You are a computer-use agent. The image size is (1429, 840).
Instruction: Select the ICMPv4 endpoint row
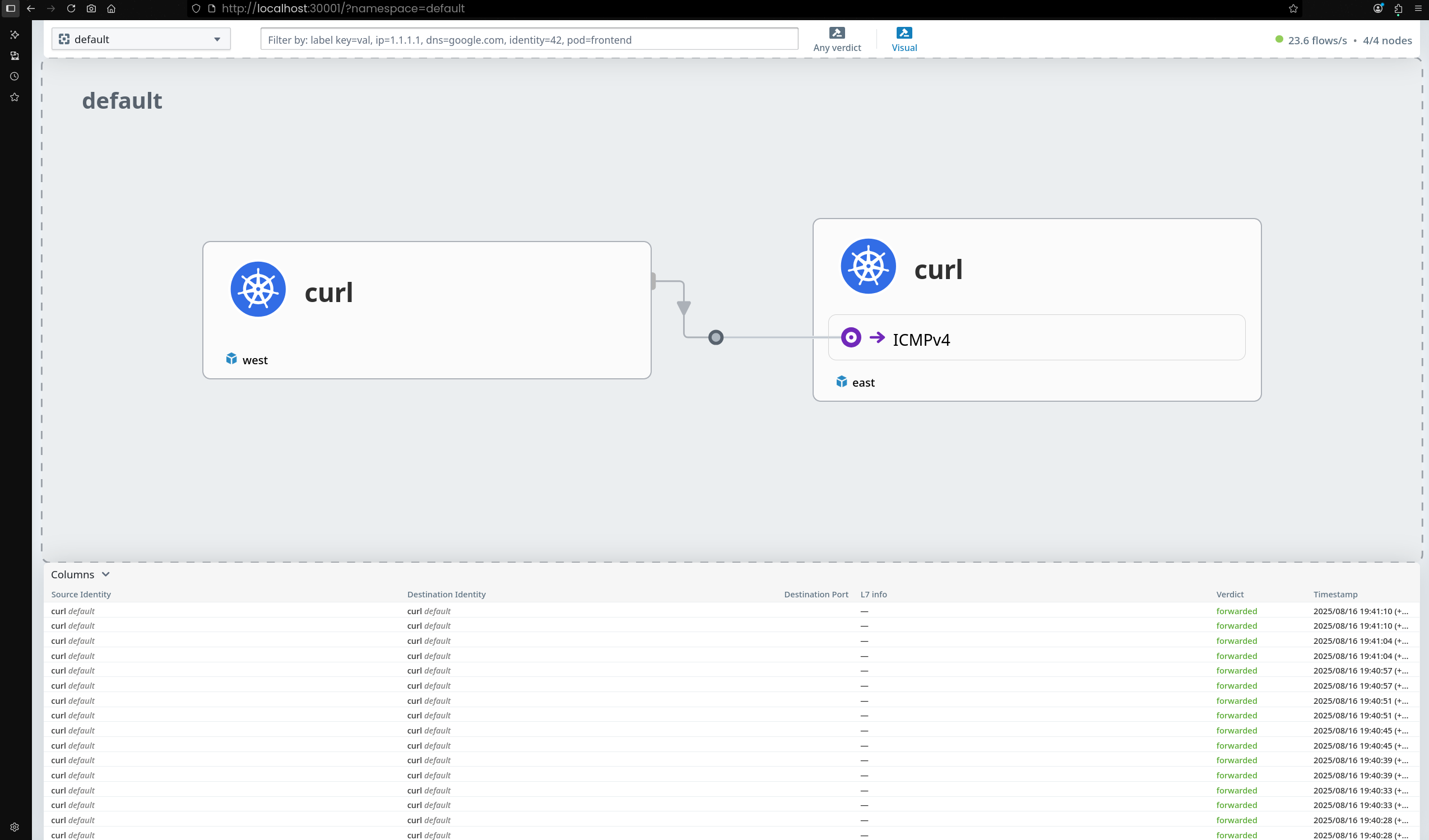pyautogui.click(x=1037, y=337)
